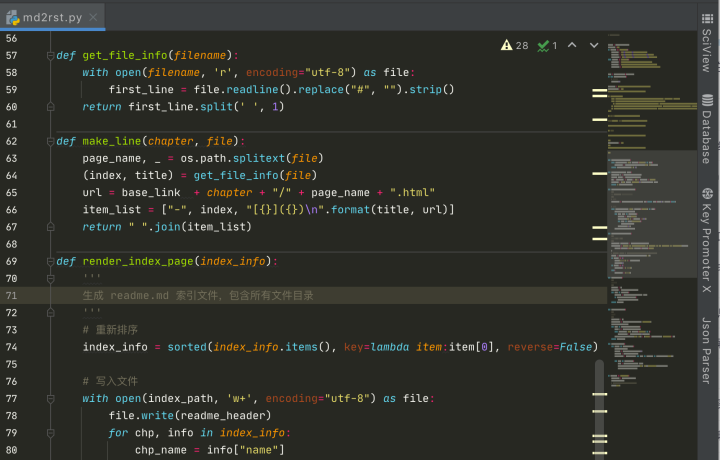
Task: Open the SciView tool window
Action: [x=707, y=43]
